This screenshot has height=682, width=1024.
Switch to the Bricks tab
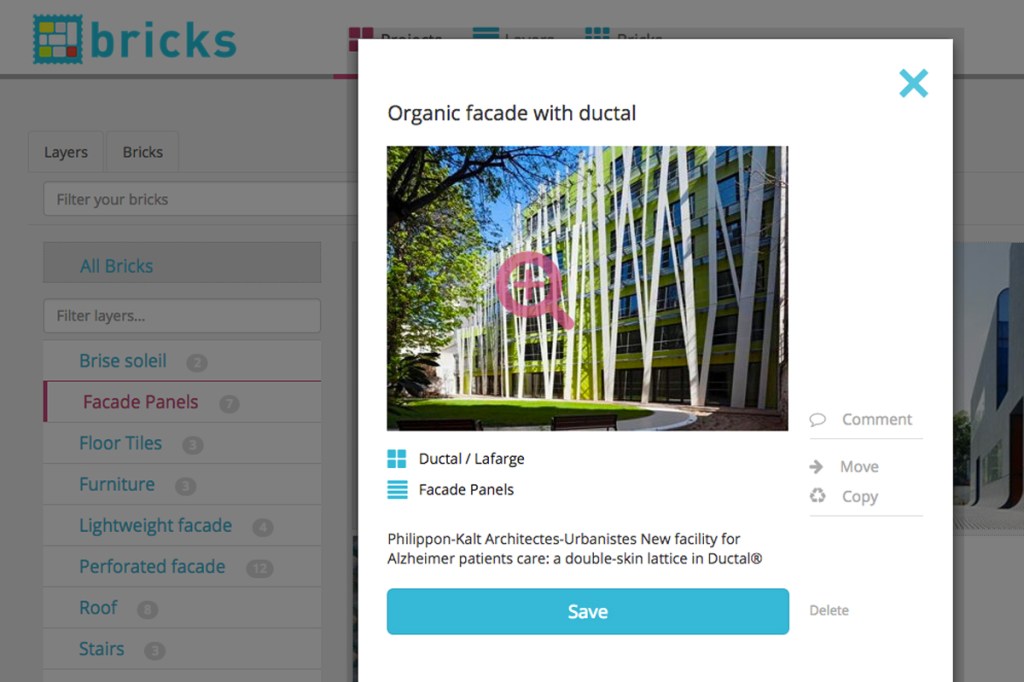142,152
